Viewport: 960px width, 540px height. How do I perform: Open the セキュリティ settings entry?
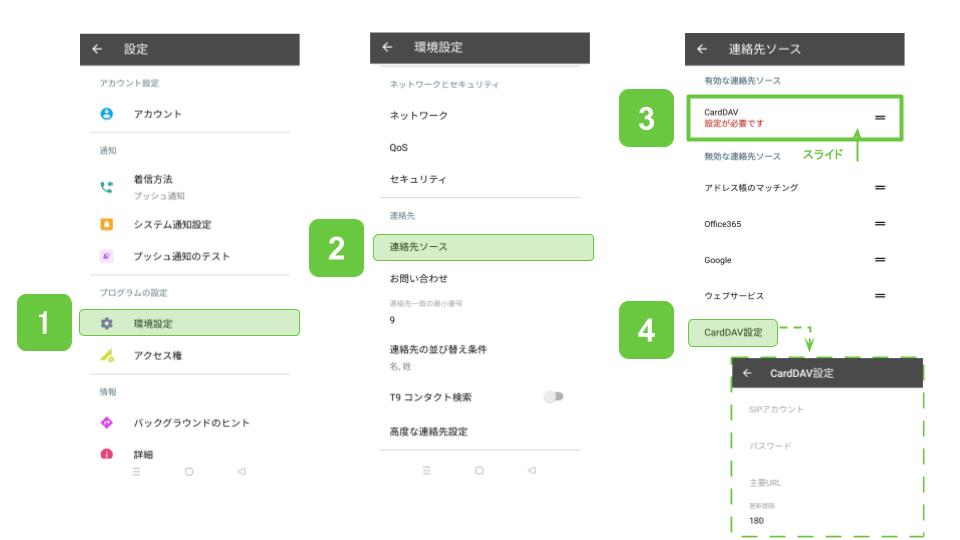[x=418, y=180]
